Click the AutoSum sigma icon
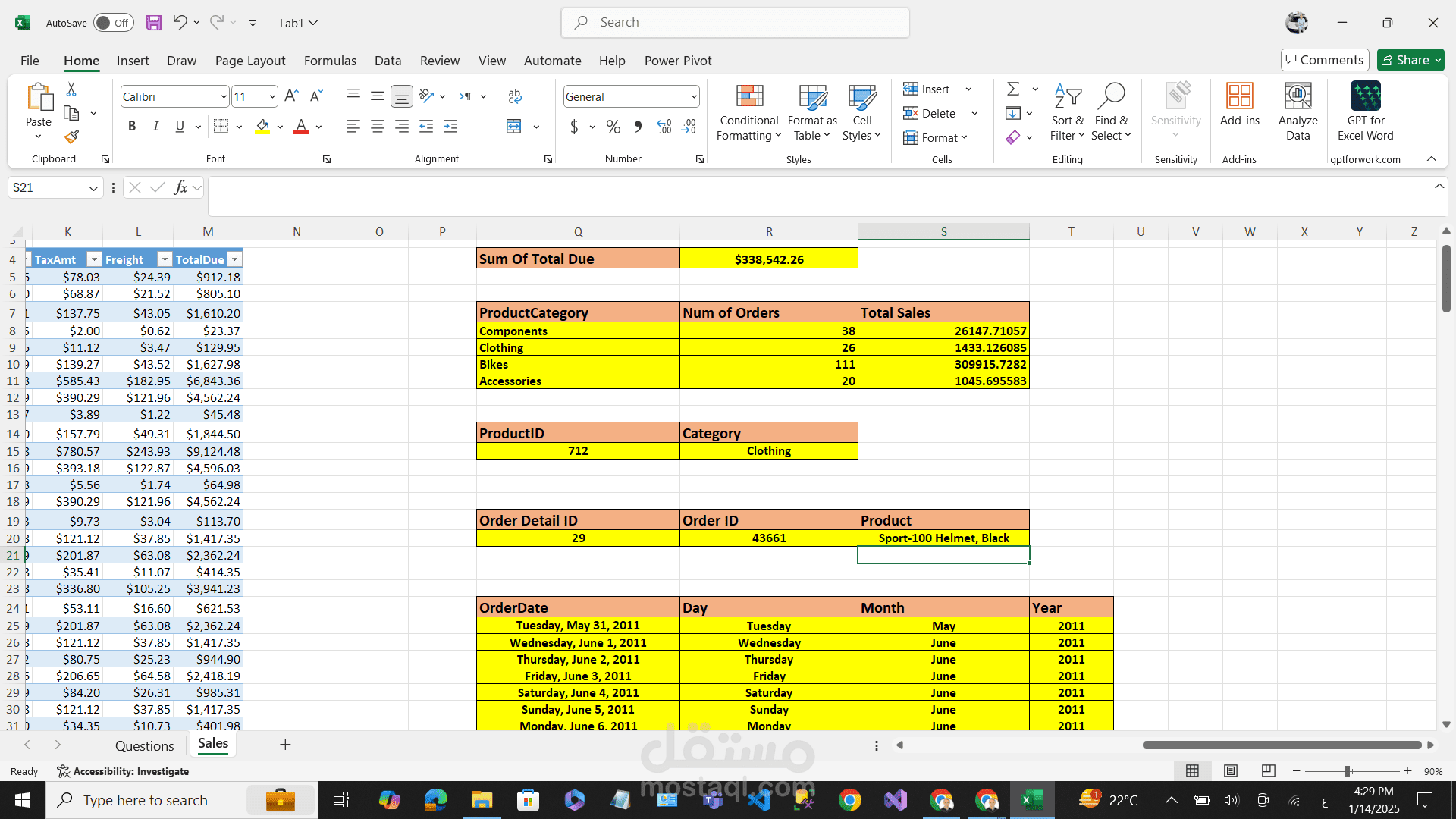 (x=1013, y=89)
